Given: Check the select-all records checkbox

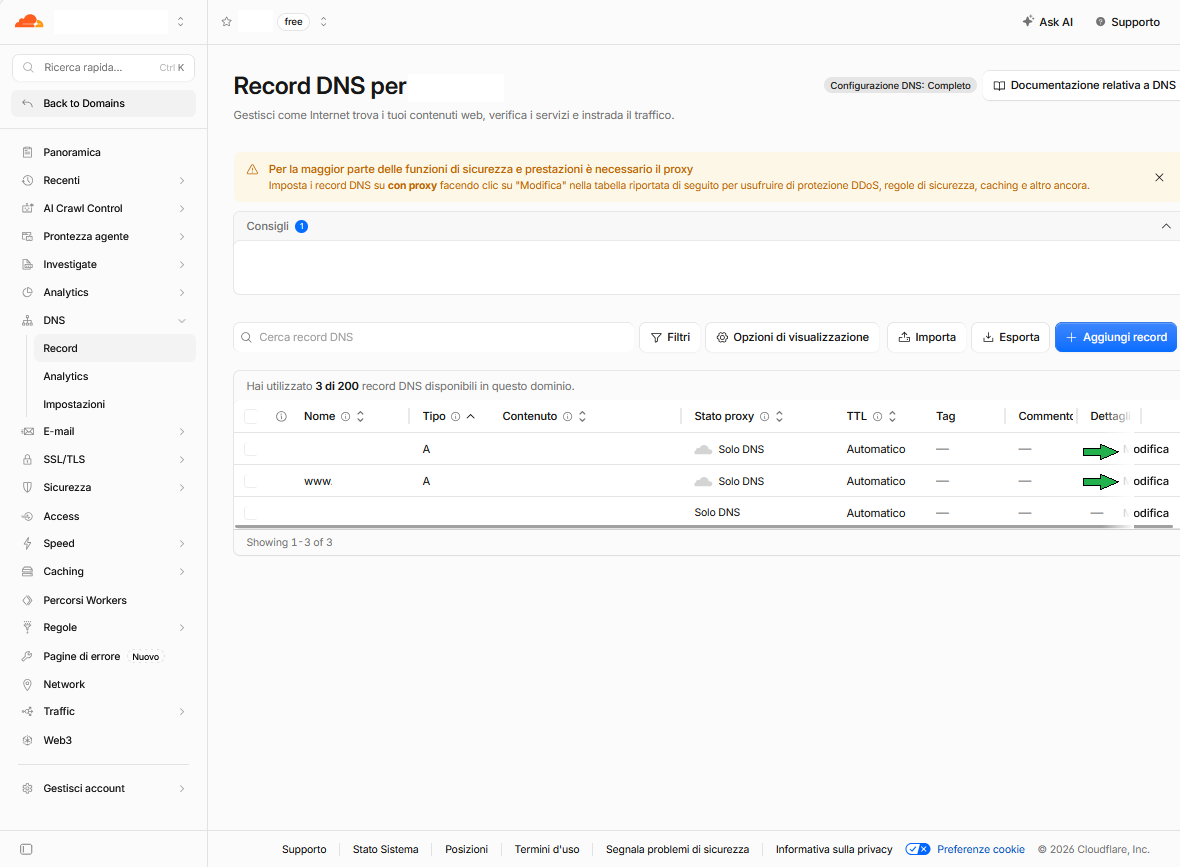Looking at the screenshot, I should [x=251, y=416].
